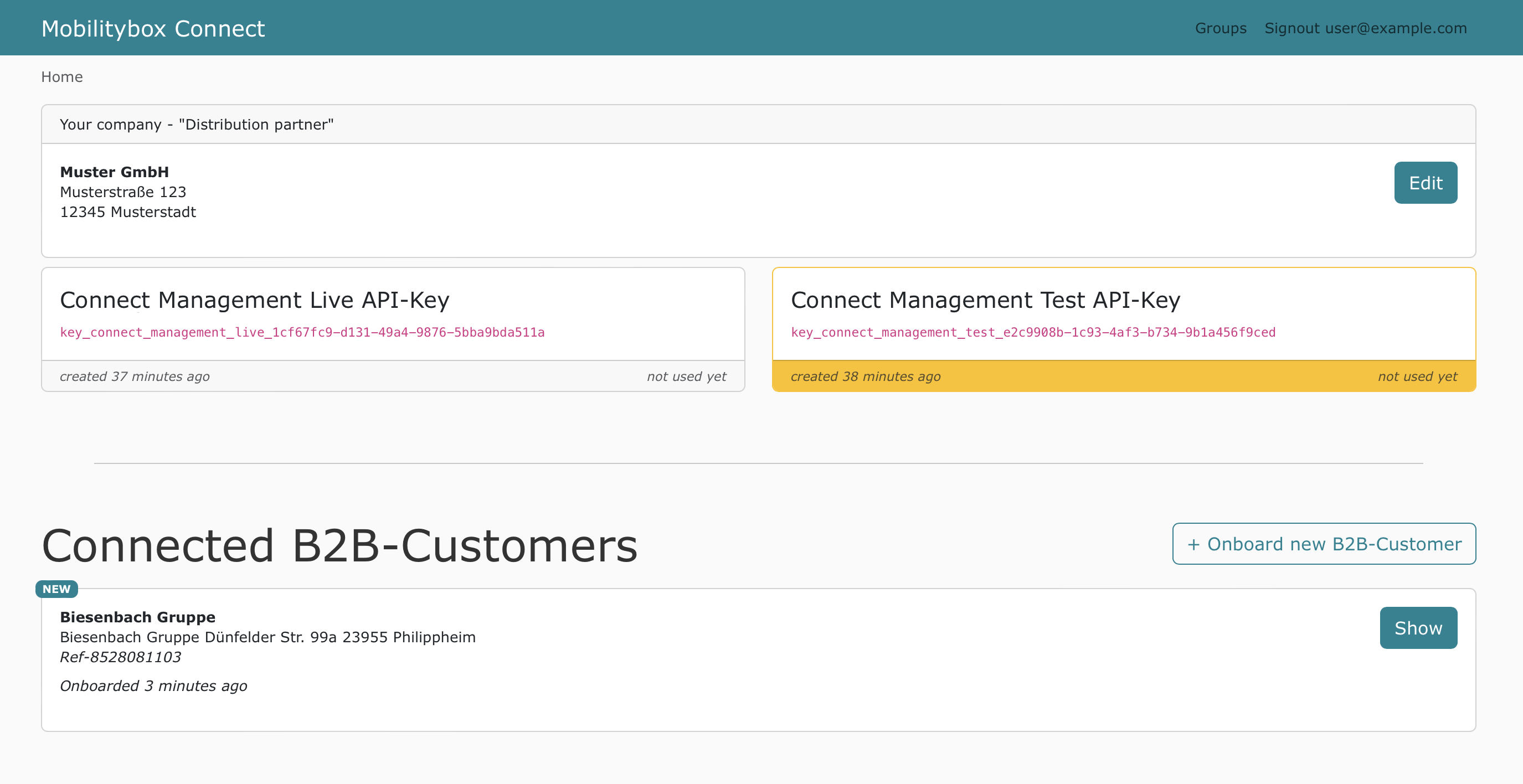Click the Connected B2B-Customers heading
The width and height of the screenshot is (1523, 784).
pyautogui.click(x=340, y=546)
